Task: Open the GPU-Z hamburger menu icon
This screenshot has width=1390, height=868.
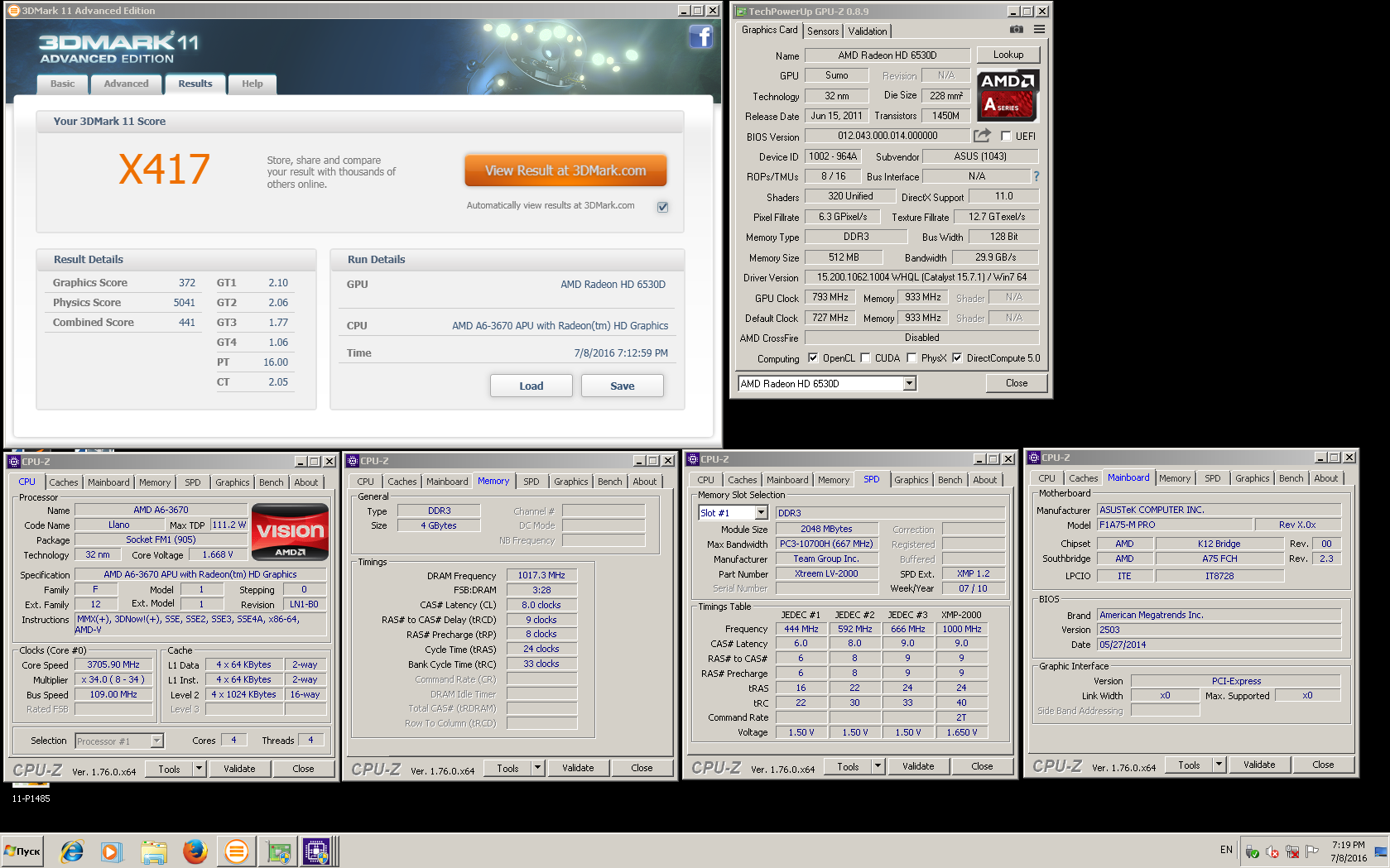Action: pos(1039,30)
